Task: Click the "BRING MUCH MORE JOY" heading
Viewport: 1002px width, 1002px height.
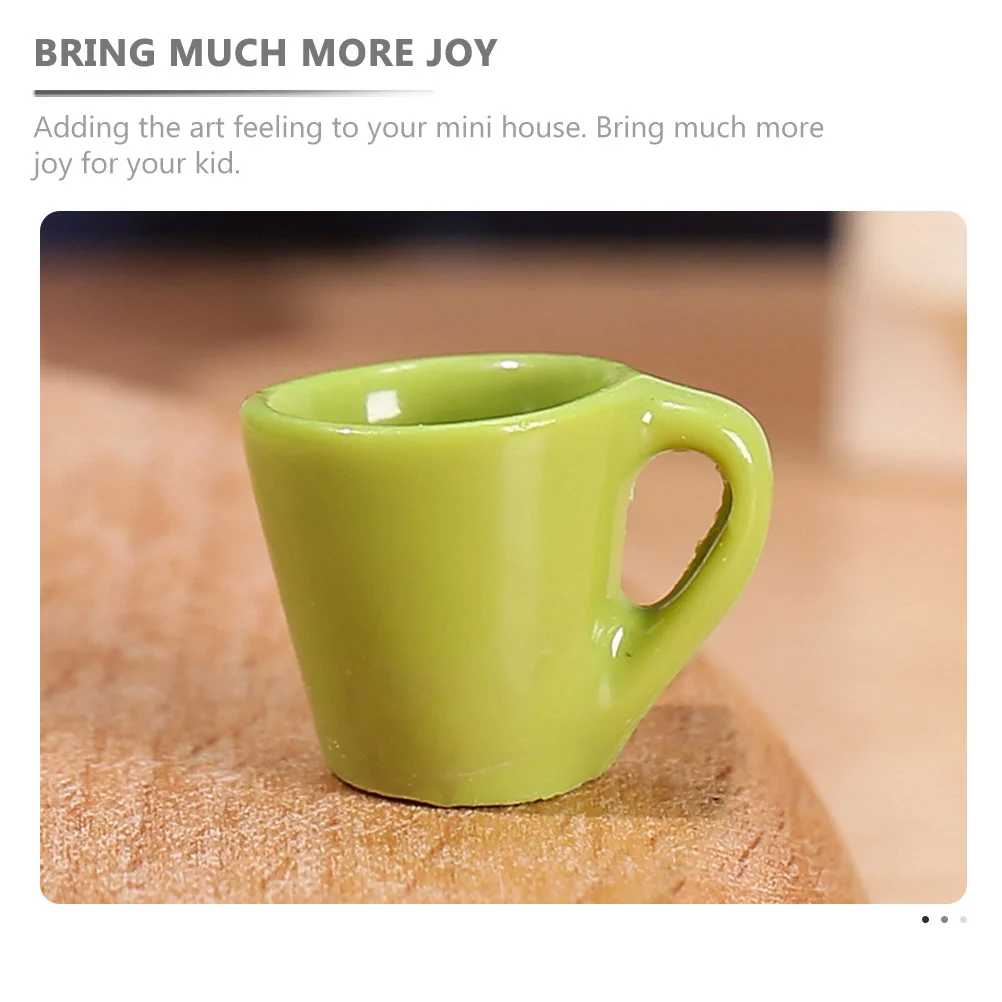Action: (x=265, y=52)
